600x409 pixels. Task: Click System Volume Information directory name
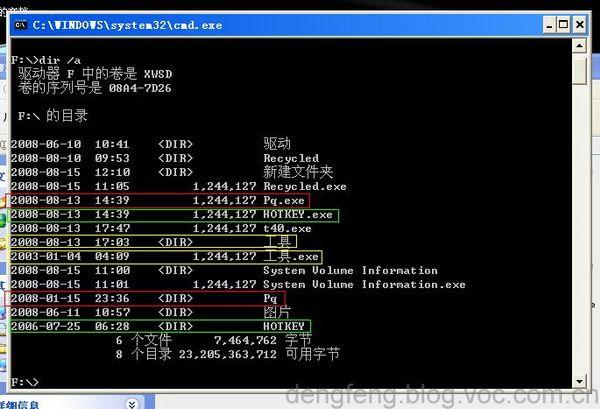pyautogui.click(x=351, y=270)
